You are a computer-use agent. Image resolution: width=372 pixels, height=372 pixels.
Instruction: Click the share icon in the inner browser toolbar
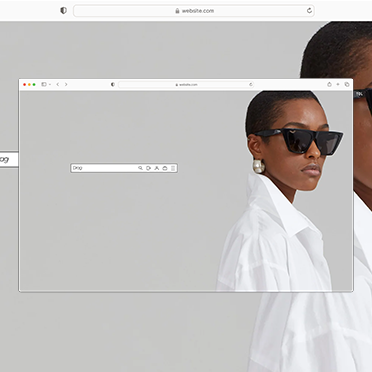coord(329,84)
